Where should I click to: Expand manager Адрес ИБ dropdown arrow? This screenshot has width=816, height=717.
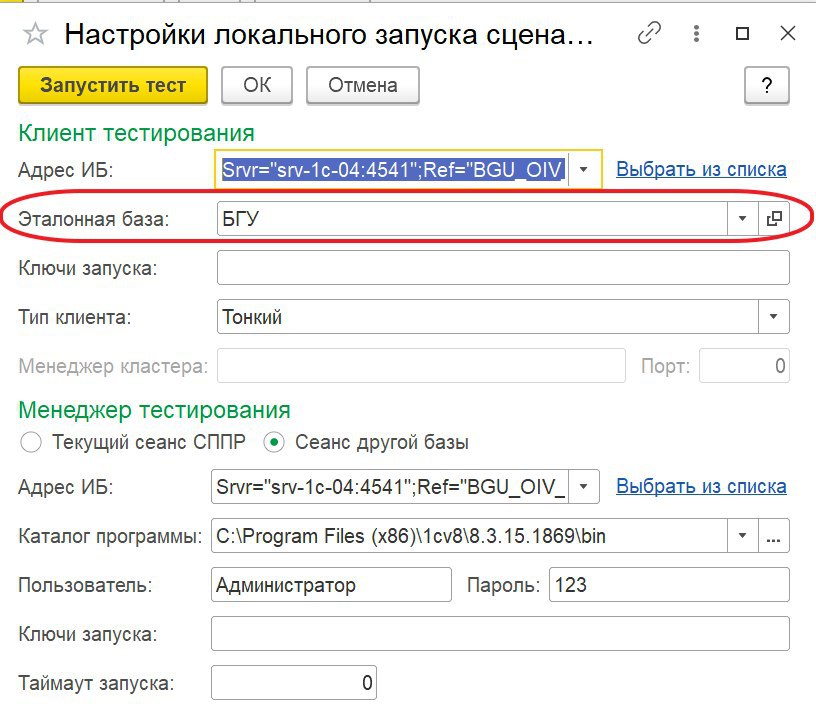[x=584, y=486]
